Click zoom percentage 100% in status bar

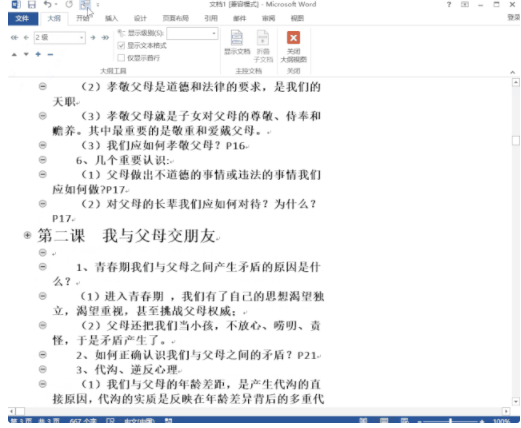[x=501, y=422]
